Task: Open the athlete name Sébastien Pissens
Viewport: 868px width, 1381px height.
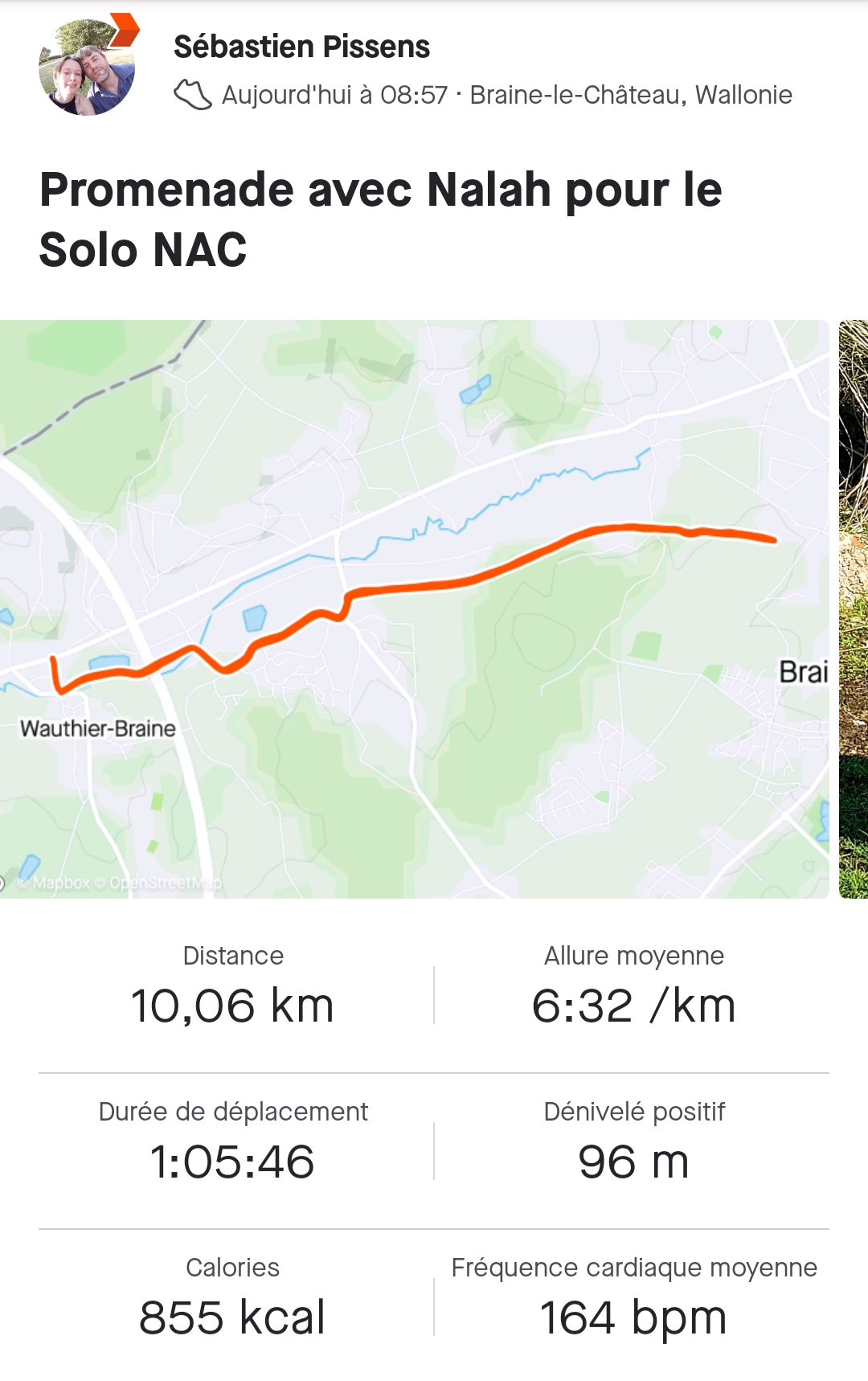Action: pos(301,47)
